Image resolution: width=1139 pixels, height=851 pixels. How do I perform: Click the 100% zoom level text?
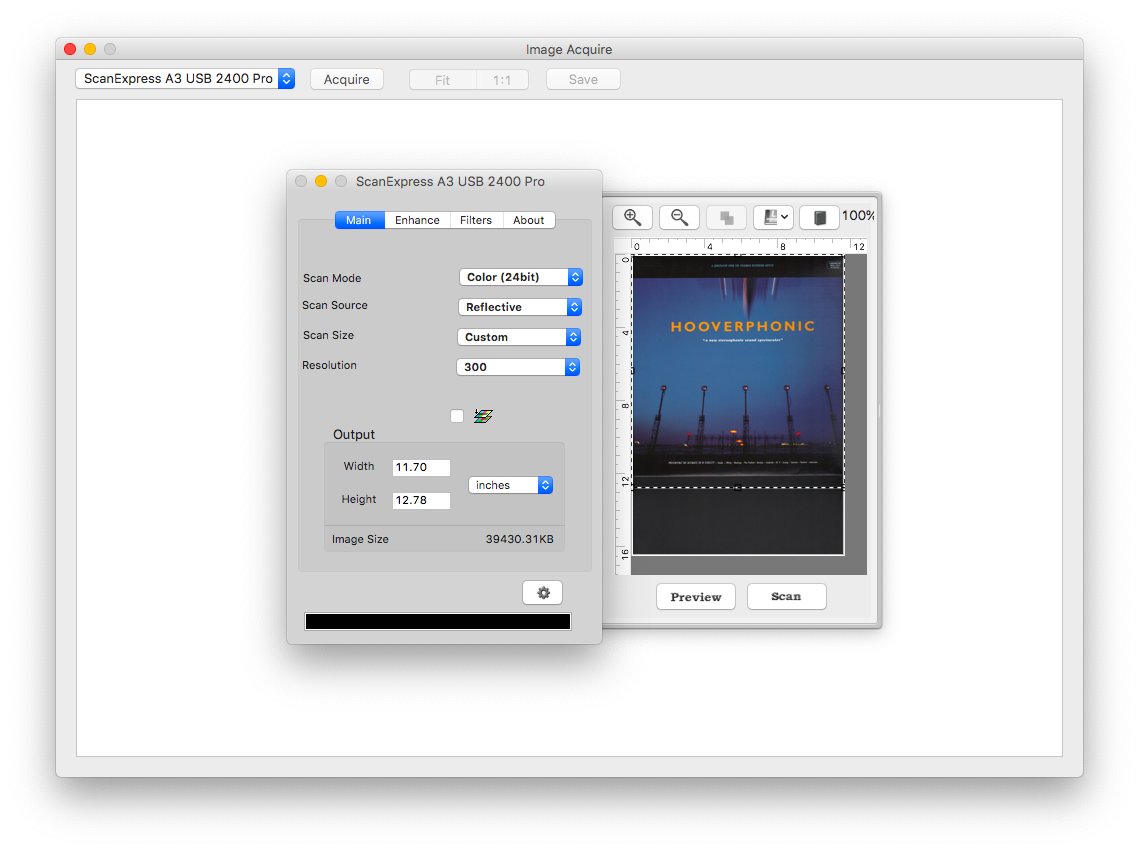(x=858, y=216)
